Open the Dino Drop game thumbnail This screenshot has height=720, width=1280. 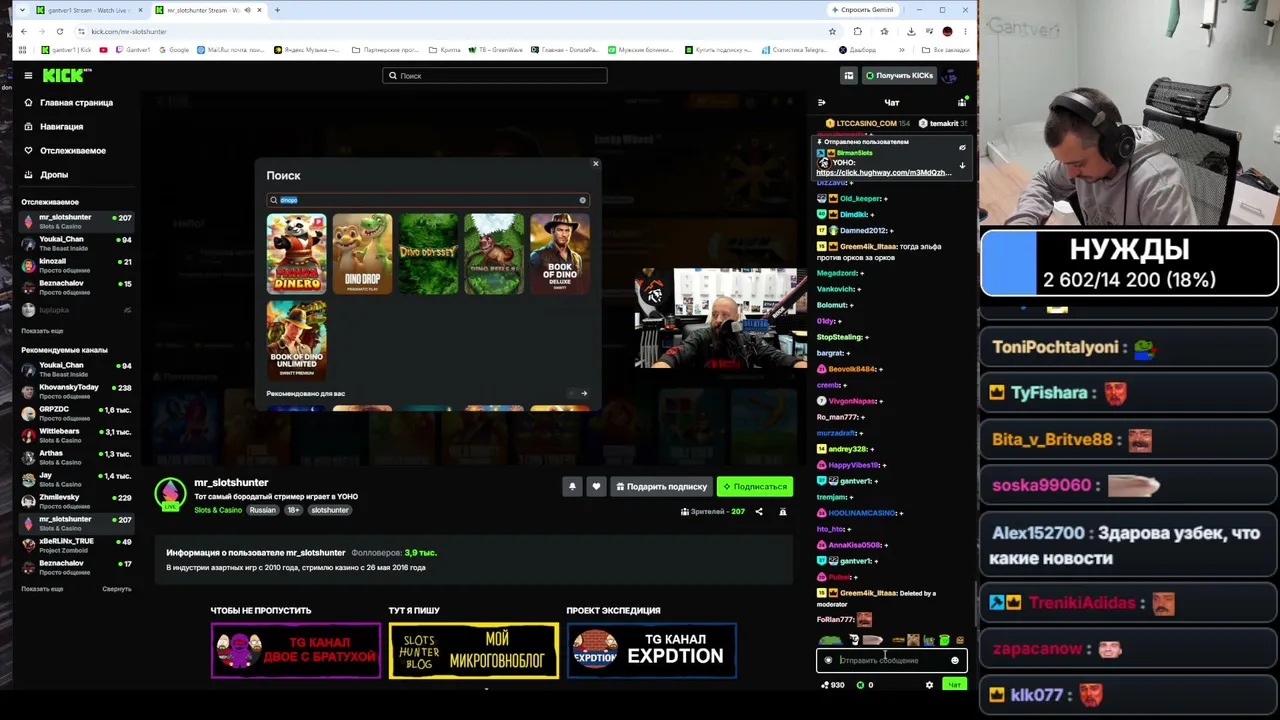point(362,254)
